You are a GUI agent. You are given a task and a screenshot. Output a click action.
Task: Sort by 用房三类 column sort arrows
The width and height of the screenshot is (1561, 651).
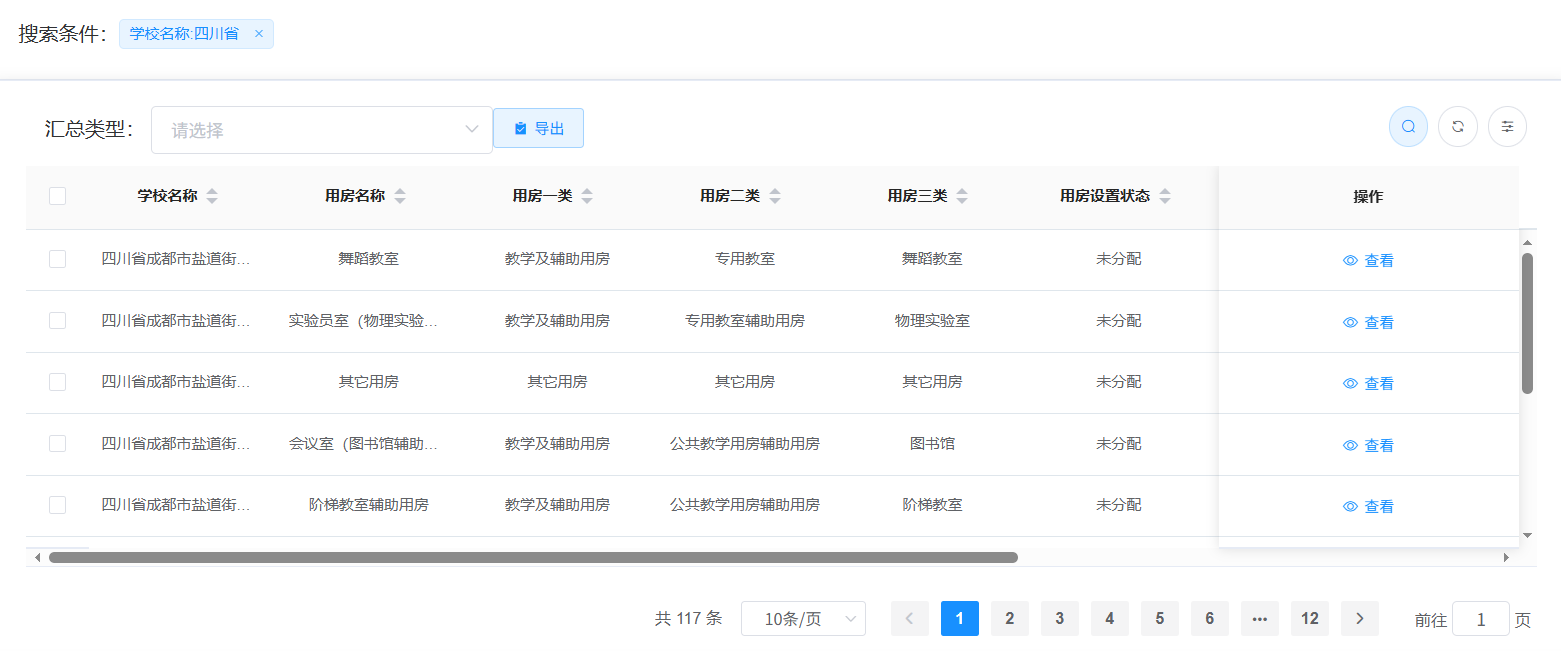962,197
